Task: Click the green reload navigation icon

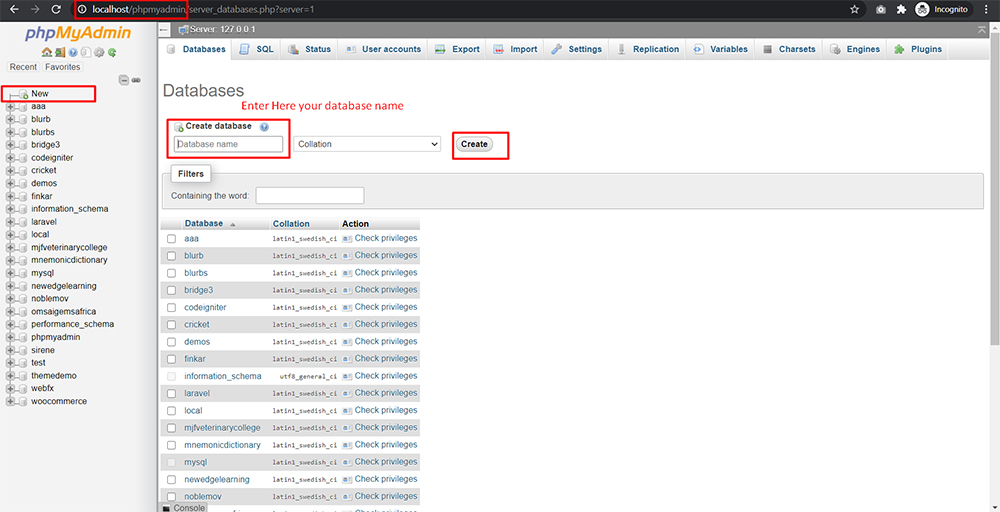Action: pyautogui.click(x=112, y=52)
